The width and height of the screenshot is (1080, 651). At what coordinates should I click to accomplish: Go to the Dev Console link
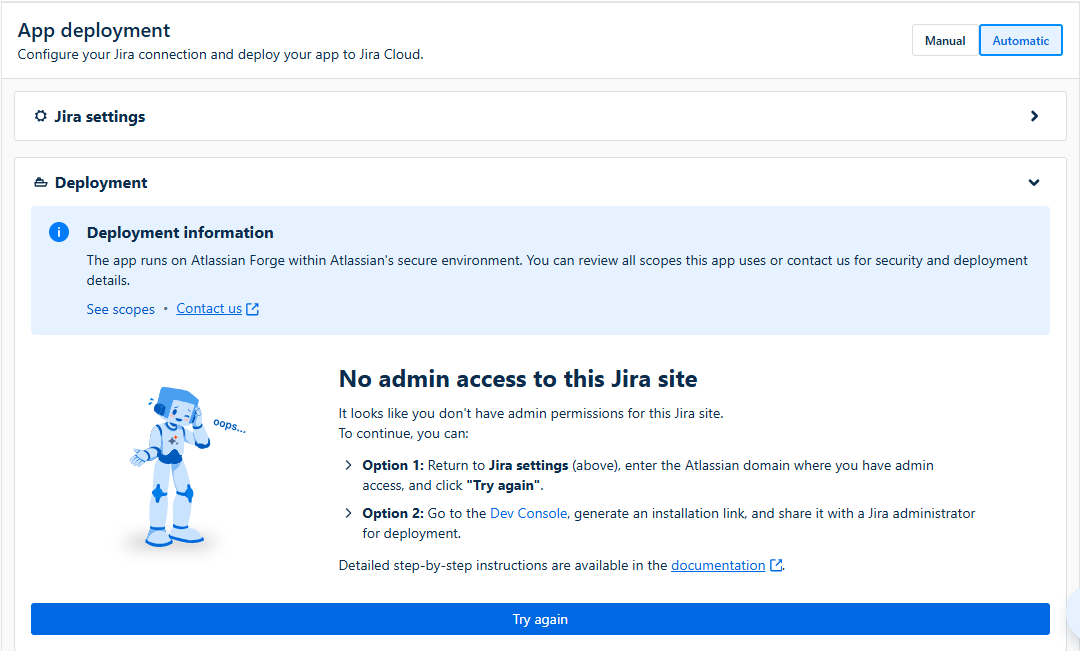[529, 513]
